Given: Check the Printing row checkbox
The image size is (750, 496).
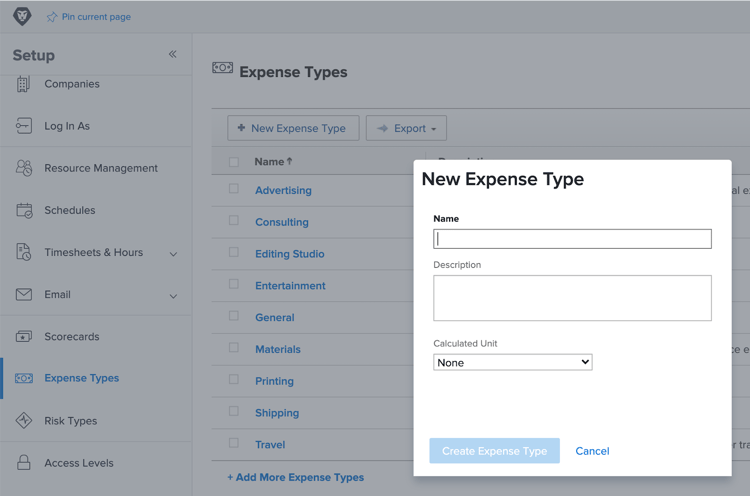Looking at the screenshot, I should pyautogui.click(x=234, y=379).
